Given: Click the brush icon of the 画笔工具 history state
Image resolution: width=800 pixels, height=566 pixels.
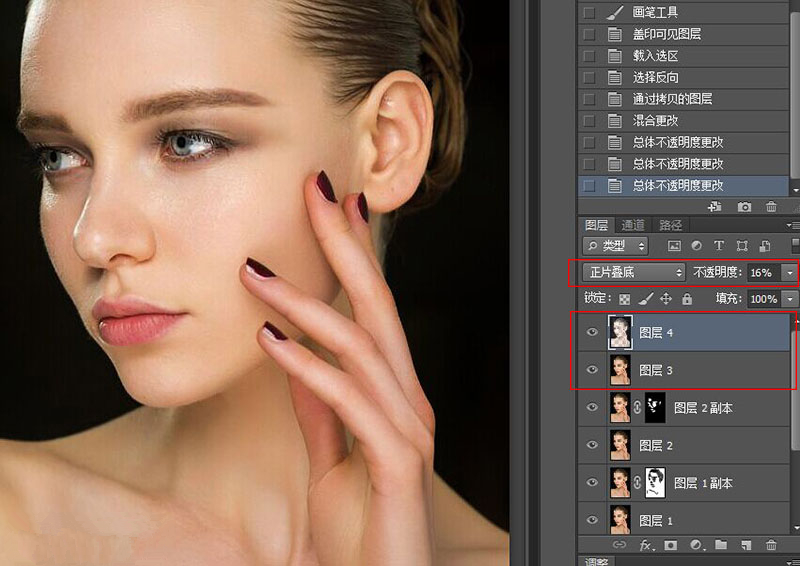Looking at the screenshot, I should click(x=615, y=13).
